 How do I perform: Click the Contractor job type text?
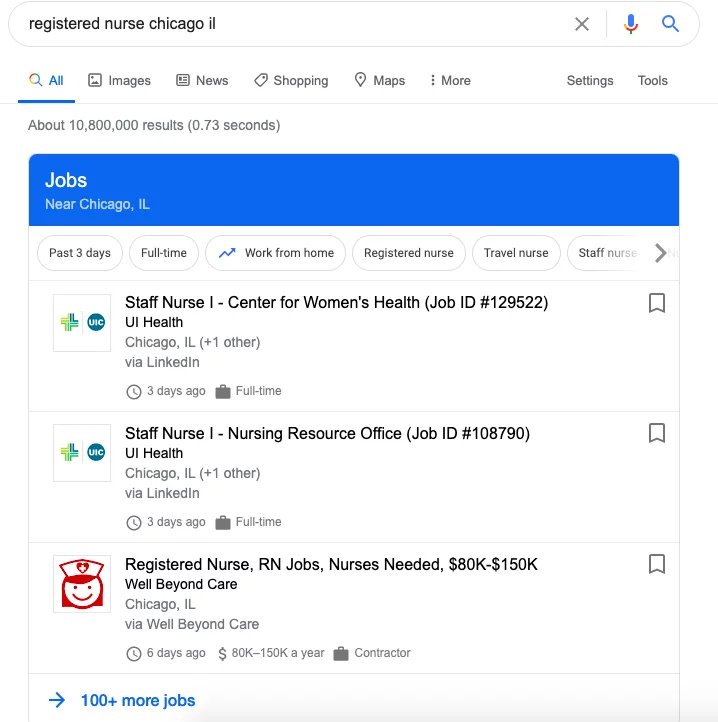click(382, 653)
